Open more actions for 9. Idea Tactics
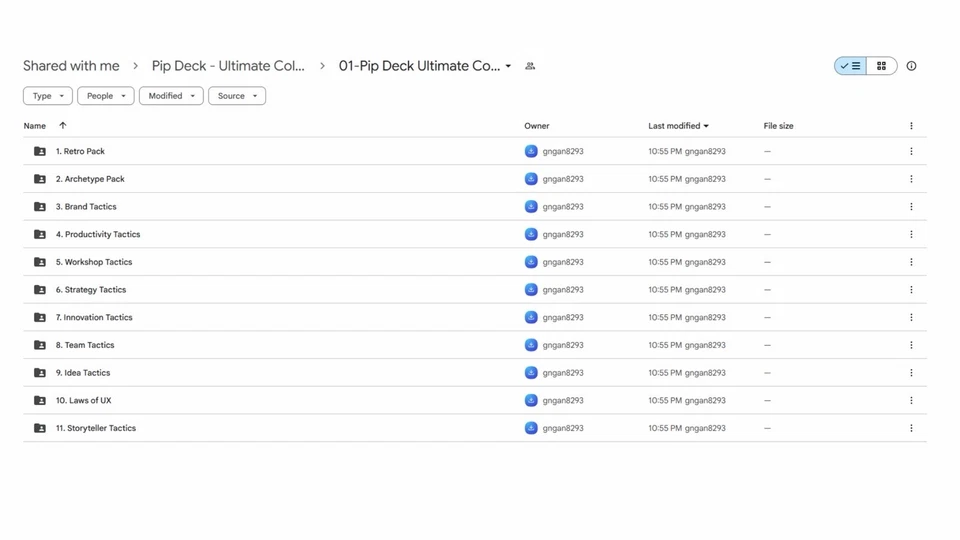Viewport: 960px width, 540px height. tap(911, 373)
